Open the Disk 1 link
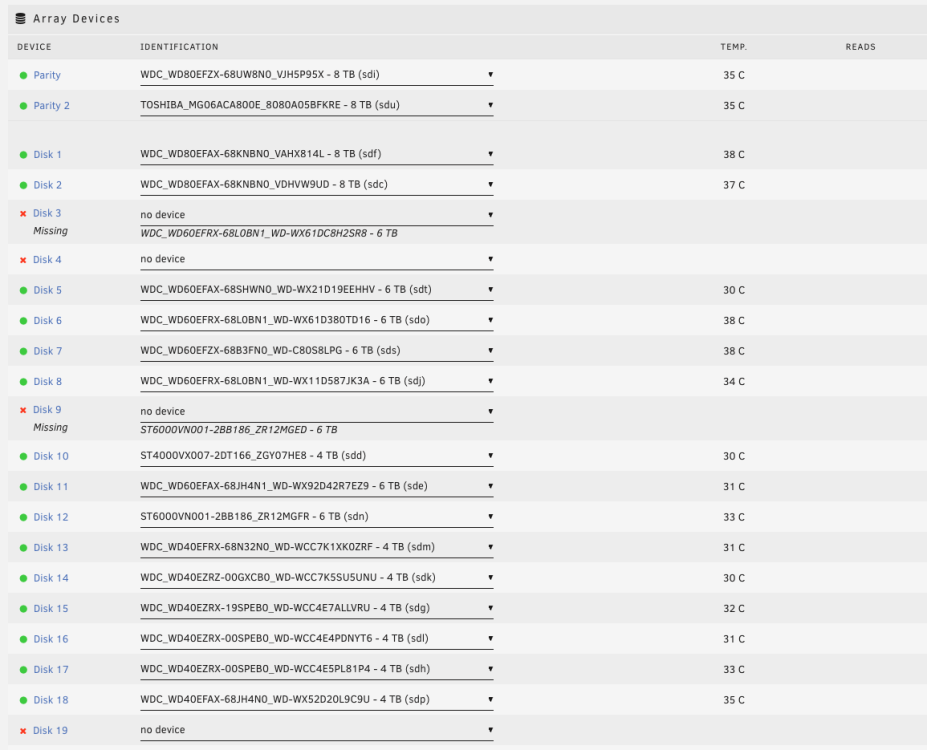This screenshot has height=750, width=927. coord(47,155)
